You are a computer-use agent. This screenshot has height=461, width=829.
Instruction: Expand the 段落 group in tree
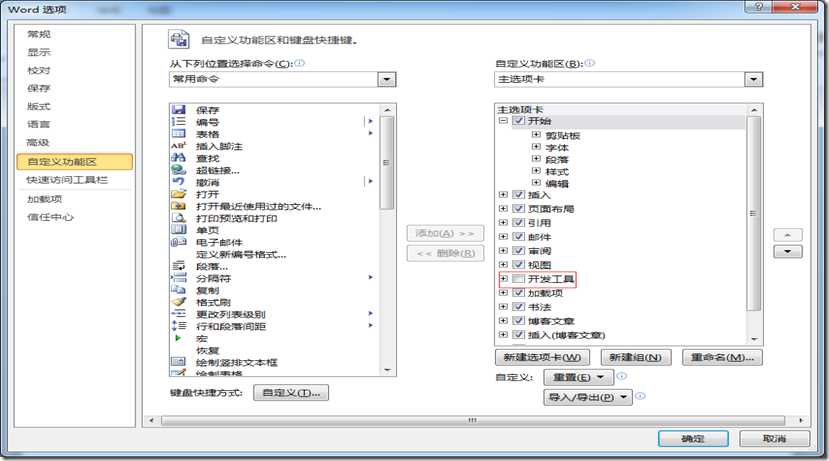click(x=536, y=159)
